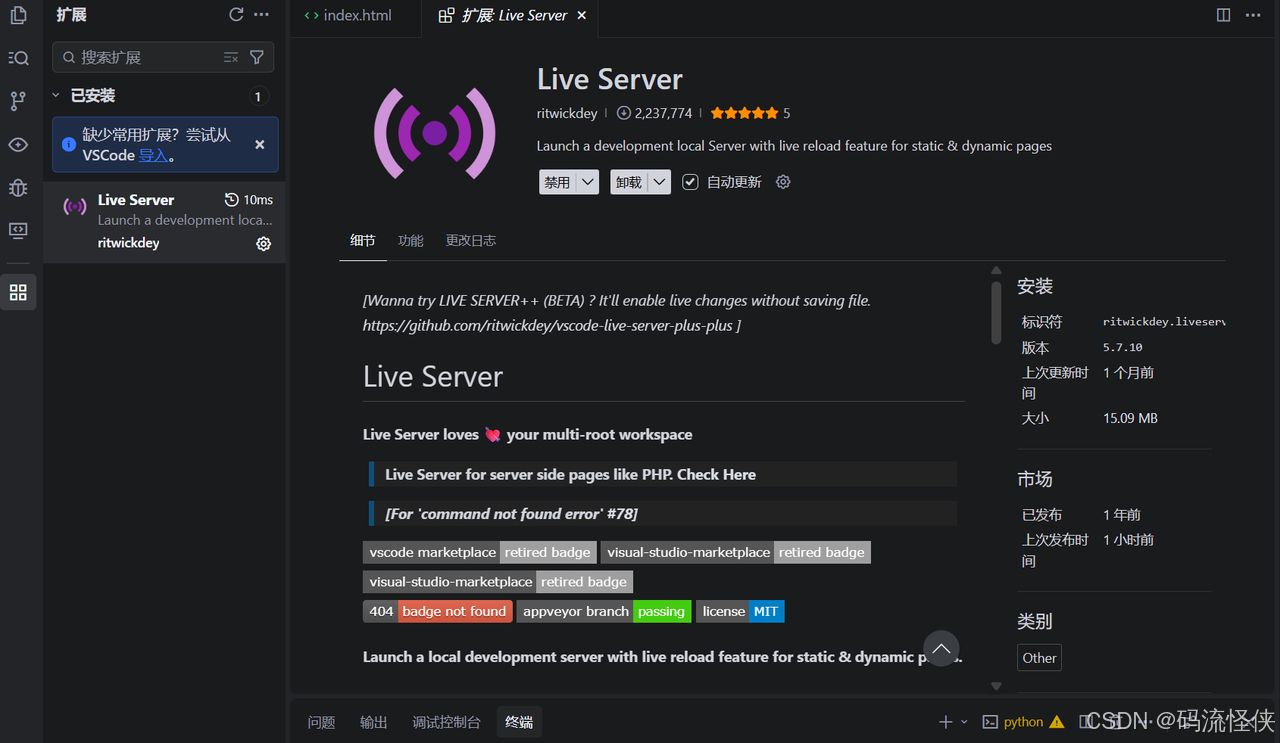Image resolution: width=1280 pixels, height=743 pixels.
Task: Click the install count download icon
Action: (x=624, y=114)
